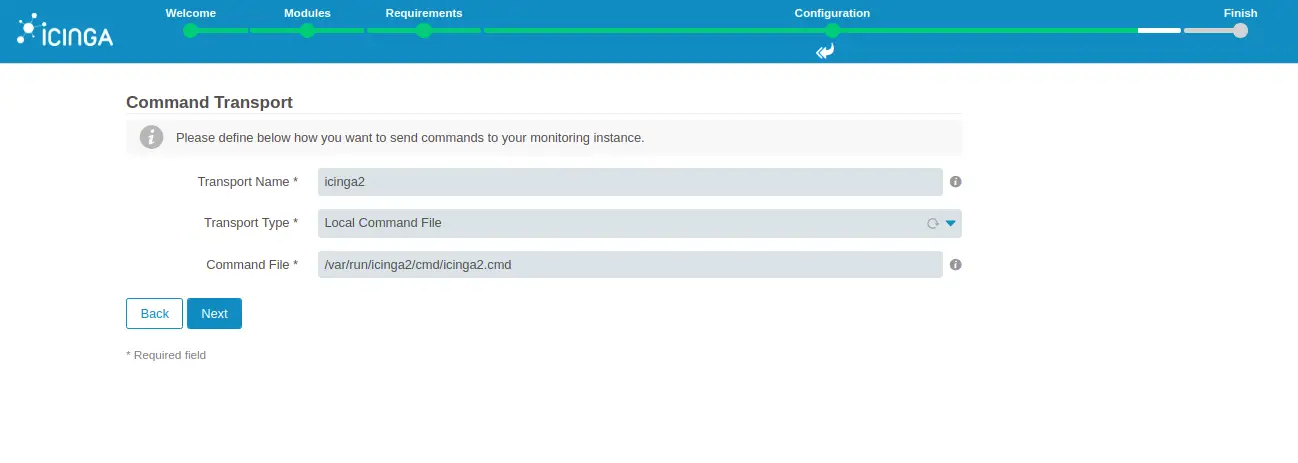1298x463 pixels.
Task: Go to the Modules wizard step
Action: 307,13
